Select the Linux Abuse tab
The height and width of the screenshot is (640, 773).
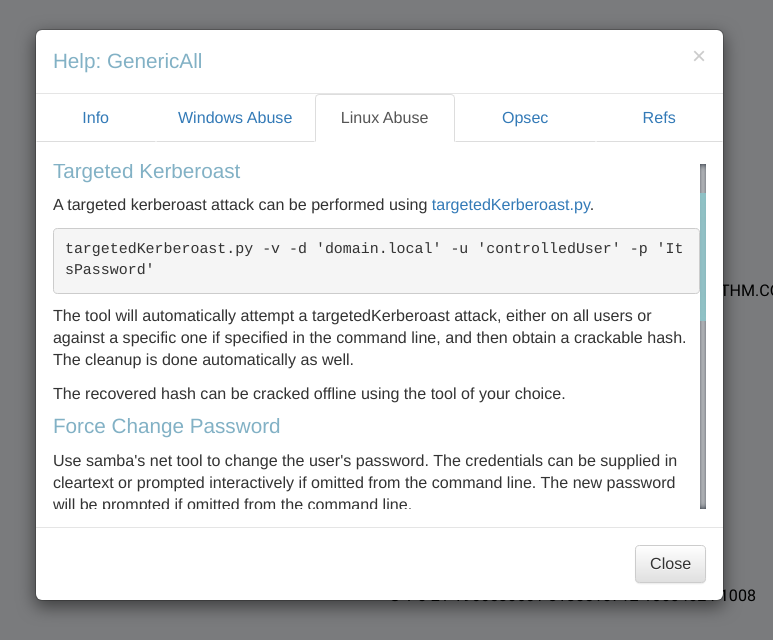pyautogui.click(x=384, y=118)
